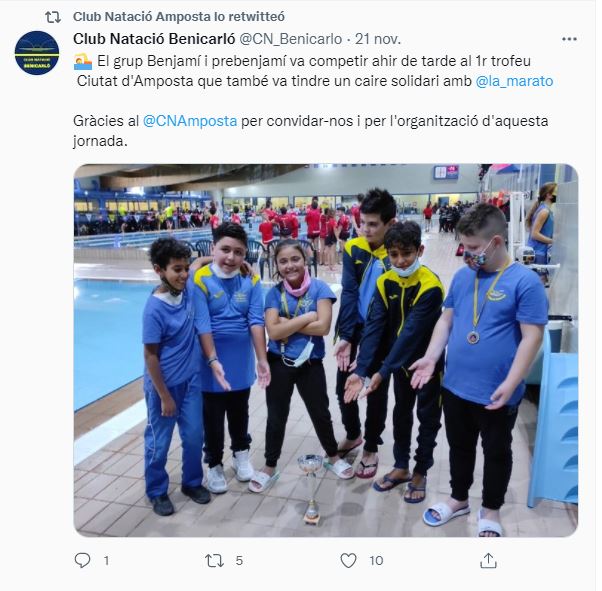Viewport: 602px width, 591px height.
Task: Follow the @la_marato mention link
Action: 514,81
